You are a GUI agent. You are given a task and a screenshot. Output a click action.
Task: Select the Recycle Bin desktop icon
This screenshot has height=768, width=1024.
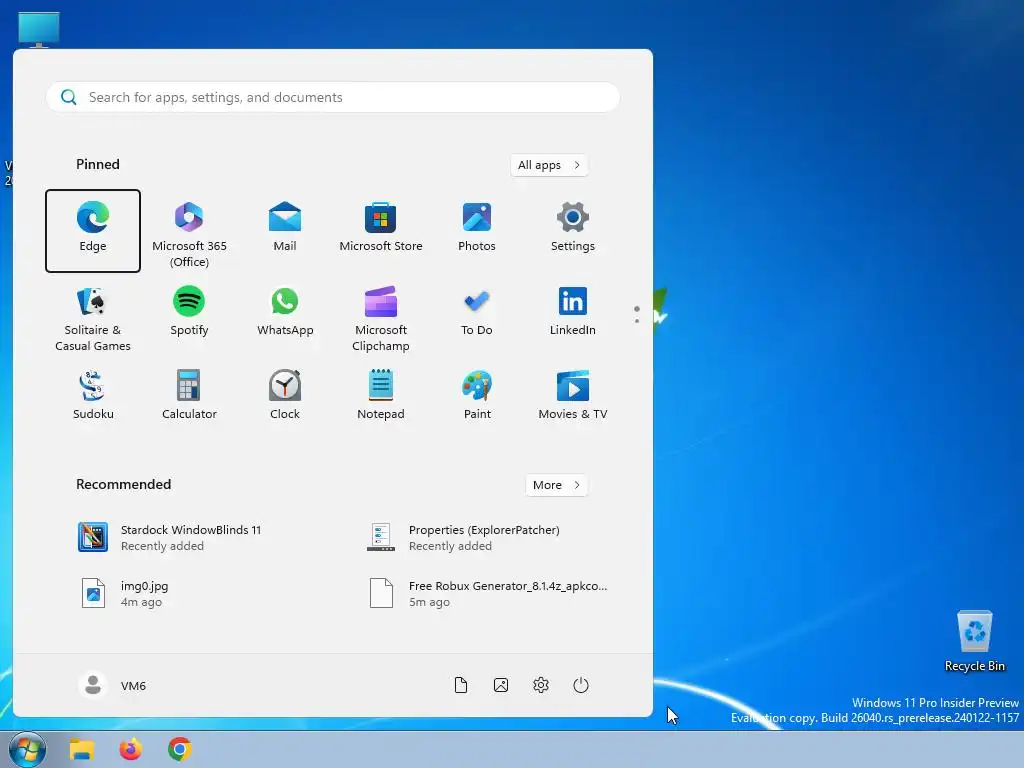(x=974, y=641)
